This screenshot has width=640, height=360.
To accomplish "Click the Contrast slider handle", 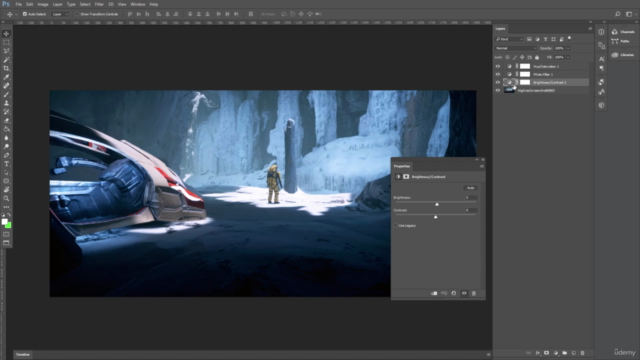I will point(436,217).
